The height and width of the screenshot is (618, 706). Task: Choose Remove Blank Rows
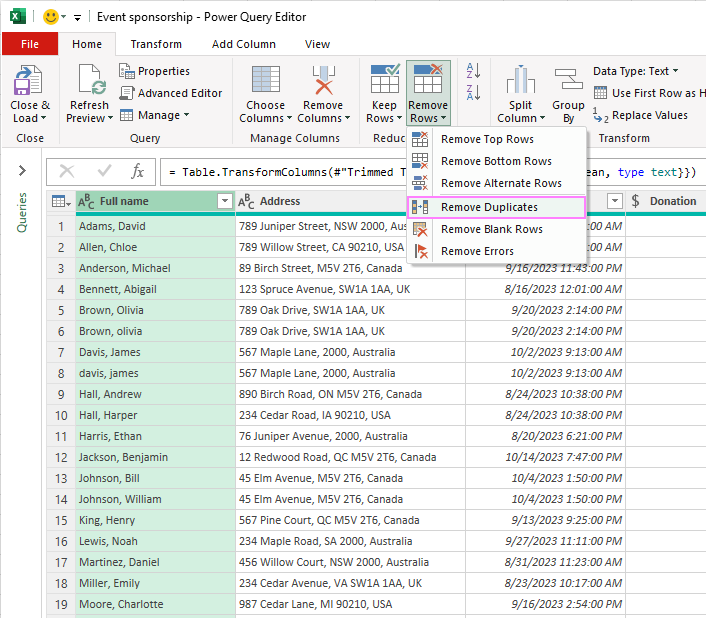click(497, 230)
